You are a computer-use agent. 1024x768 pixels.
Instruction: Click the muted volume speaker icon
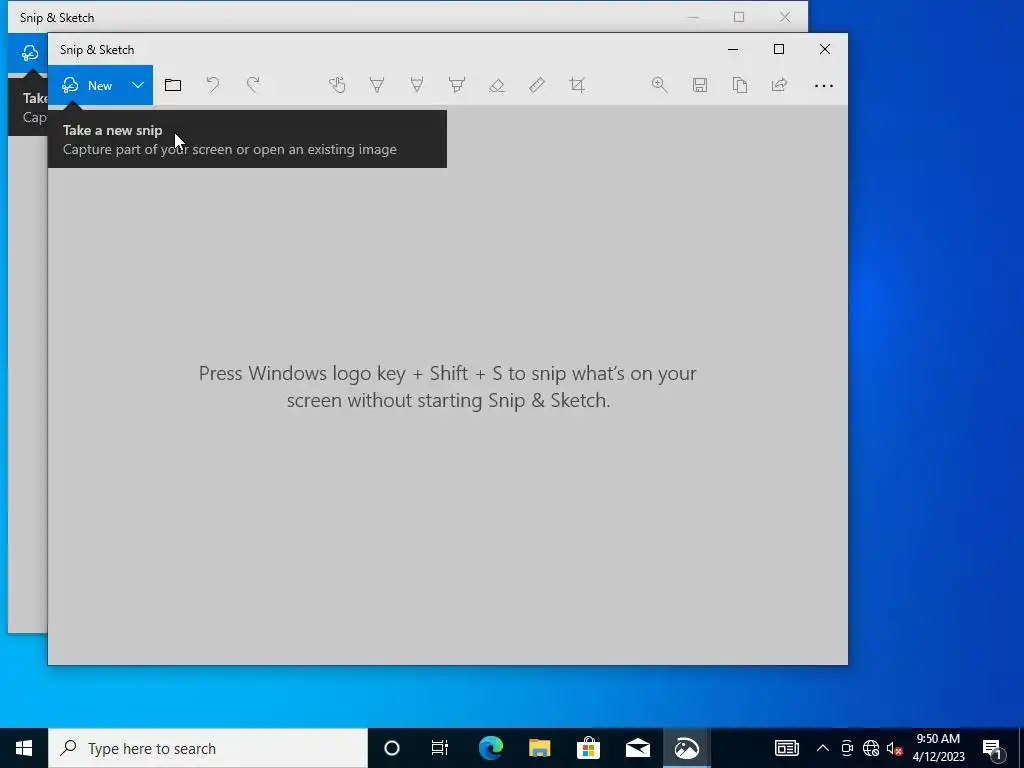[894, 748]
